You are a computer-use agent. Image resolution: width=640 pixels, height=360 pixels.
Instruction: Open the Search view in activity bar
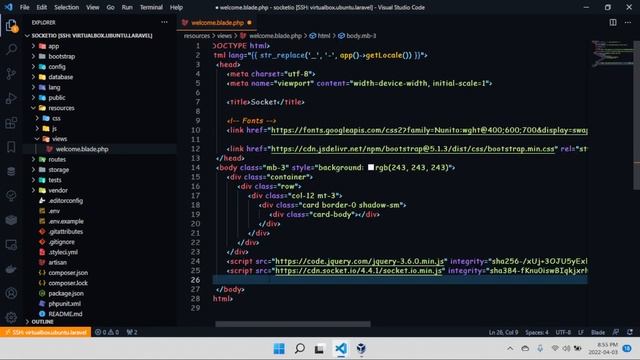point(11,49)
